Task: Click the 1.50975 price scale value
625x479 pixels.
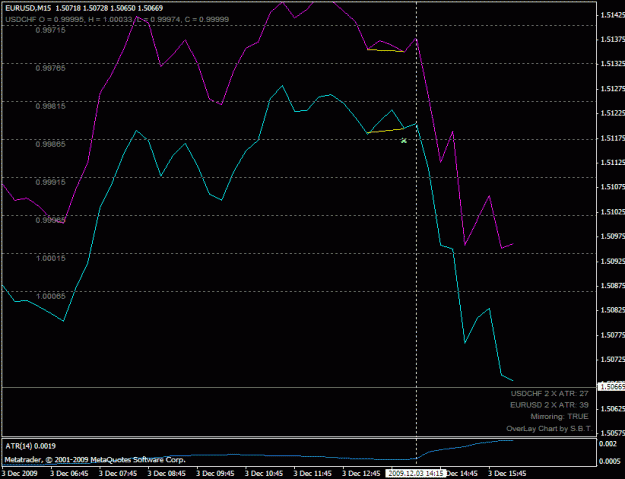Action: (612, 236)
